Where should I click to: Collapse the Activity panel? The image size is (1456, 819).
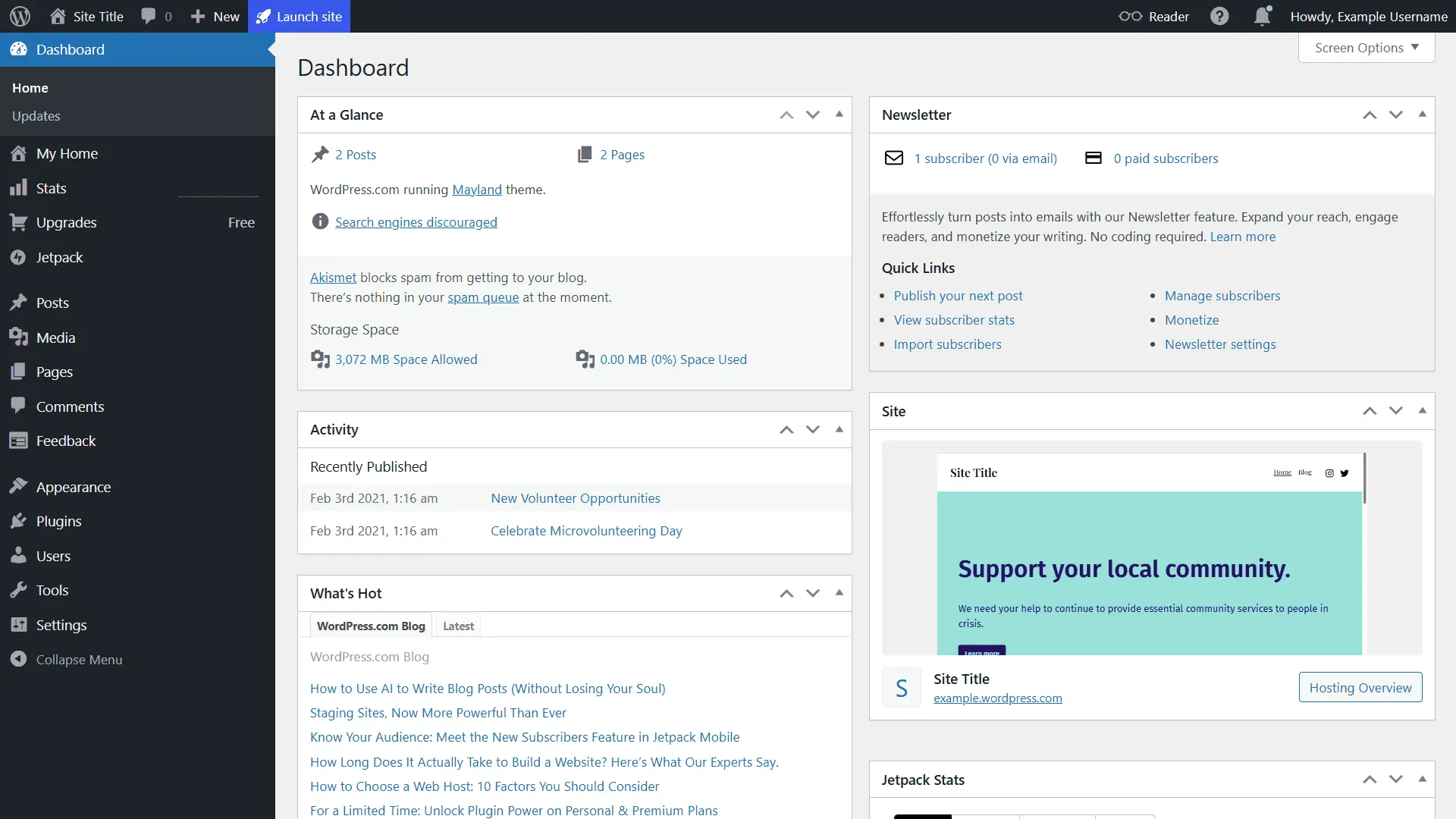coord(838,429)
